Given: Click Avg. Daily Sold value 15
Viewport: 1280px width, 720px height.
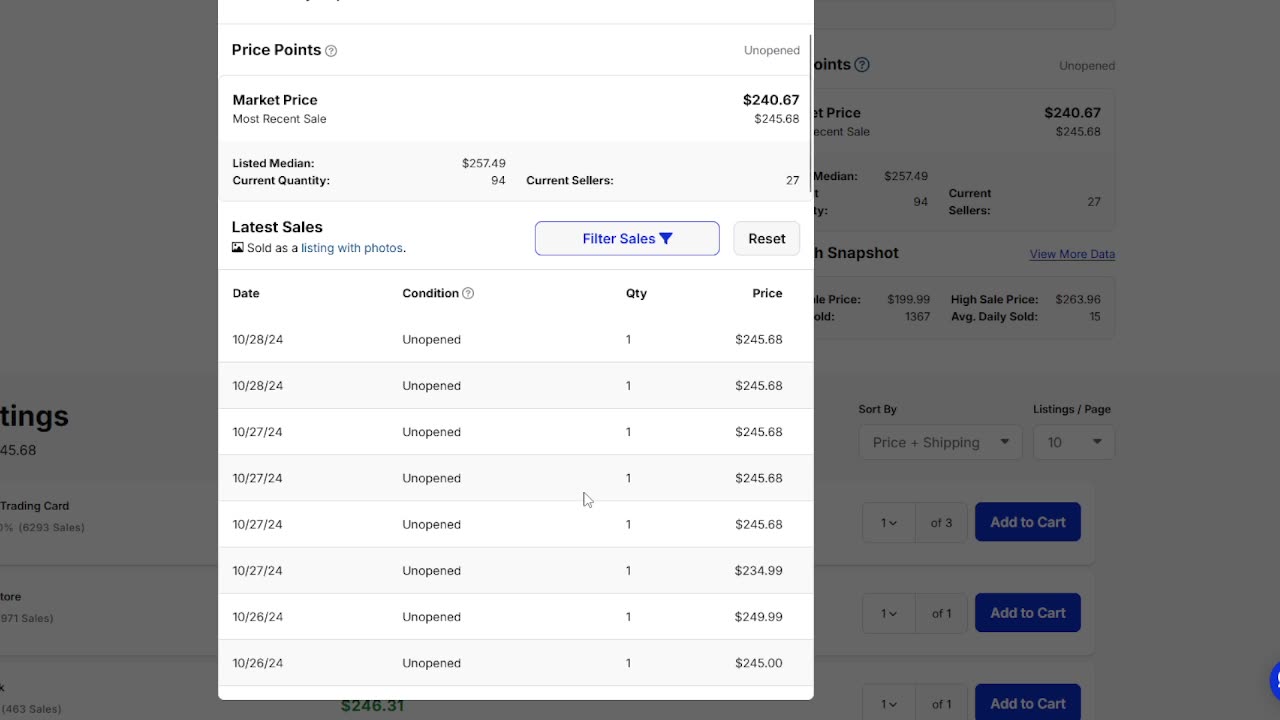Looking at the screenshot, I should (1095, 316).
